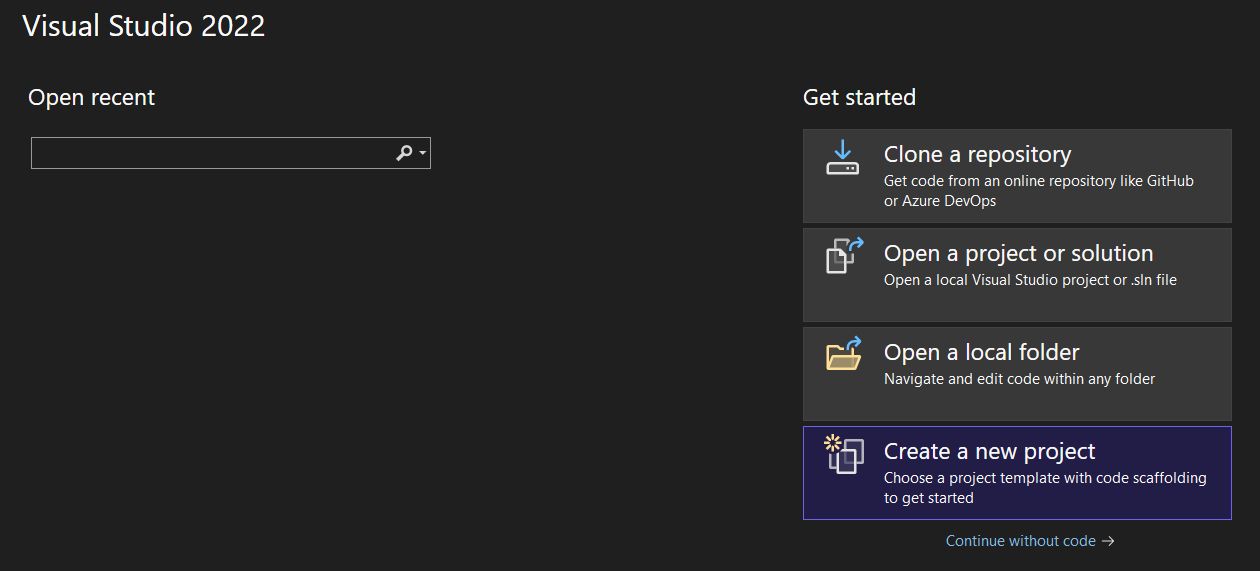1260x571 pixels.
Task: Follow the Continue without code link
Action: coord(1020,541)
